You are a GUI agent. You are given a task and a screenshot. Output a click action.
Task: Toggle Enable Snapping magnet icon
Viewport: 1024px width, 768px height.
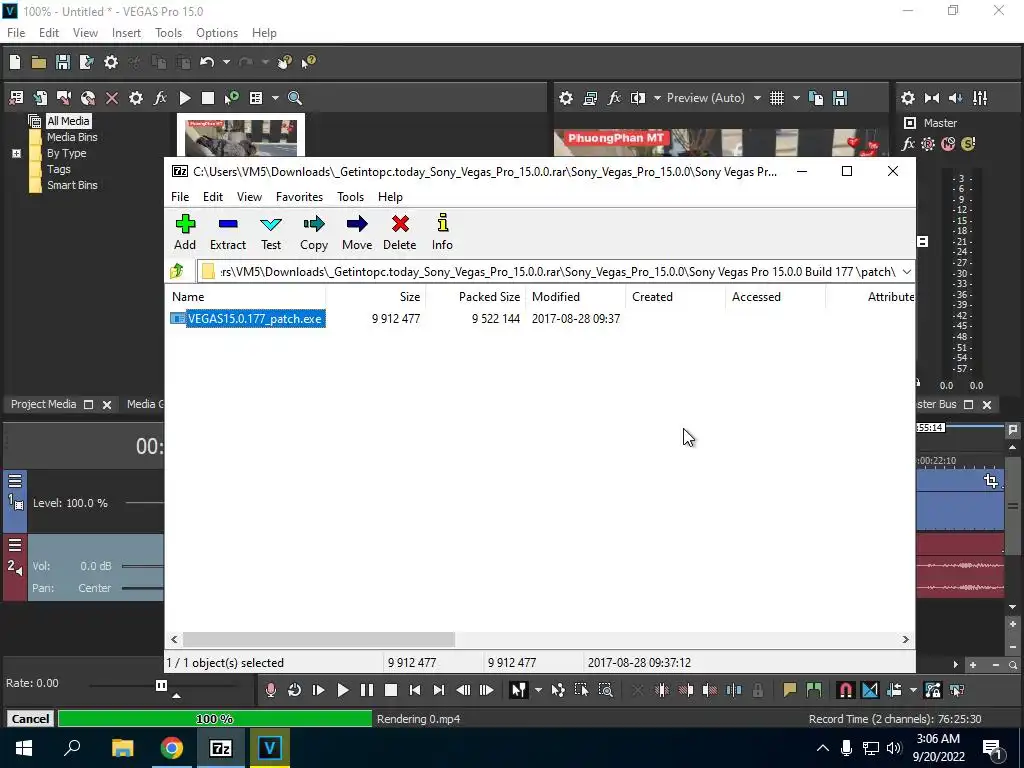[845, 690]
